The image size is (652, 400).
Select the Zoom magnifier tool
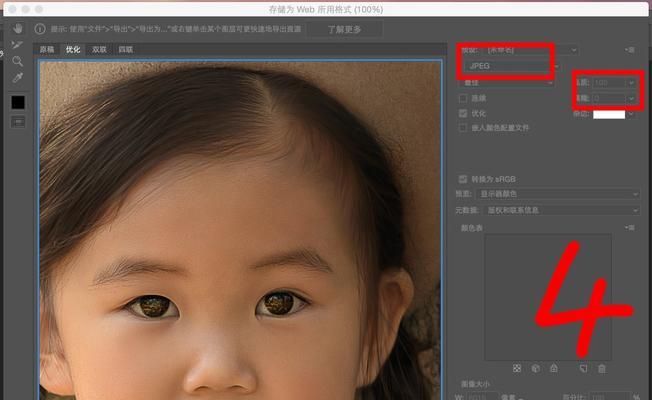click(x=17, y=61)
